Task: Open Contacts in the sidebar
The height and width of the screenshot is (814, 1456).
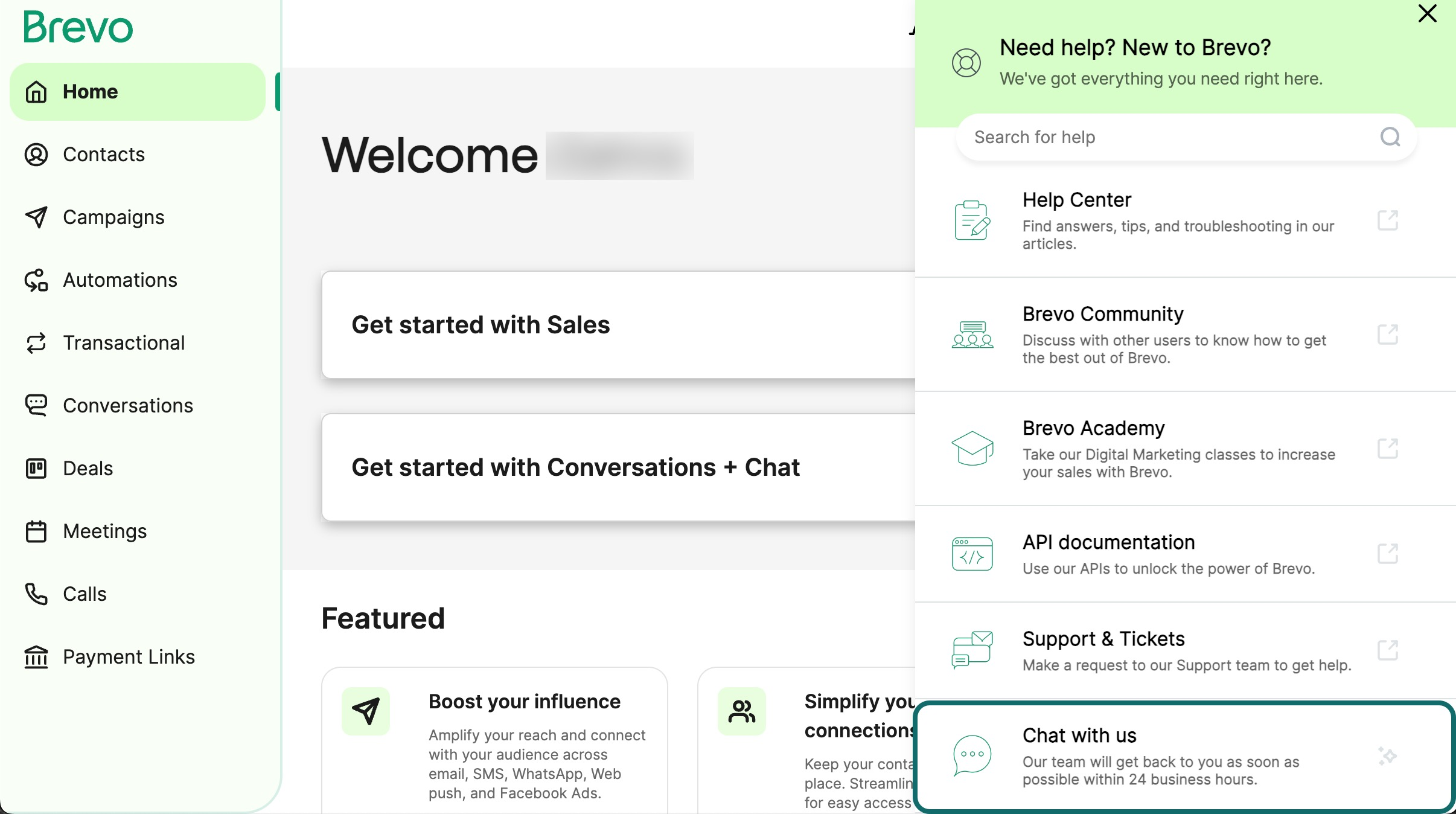Action: pyautogui.click(x=138, y=155)
